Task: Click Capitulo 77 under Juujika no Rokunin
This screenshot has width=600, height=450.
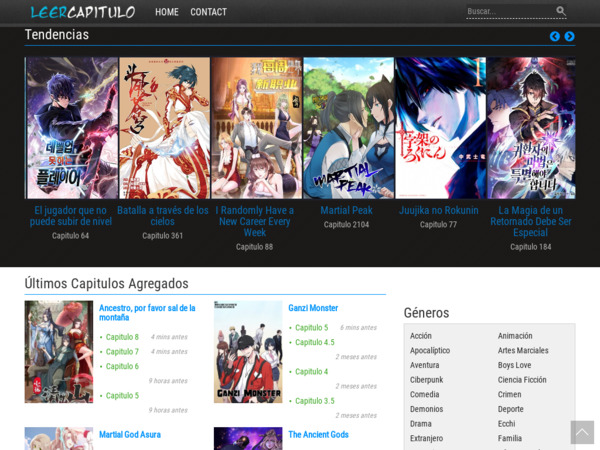Action: click(x=439, y=225)
